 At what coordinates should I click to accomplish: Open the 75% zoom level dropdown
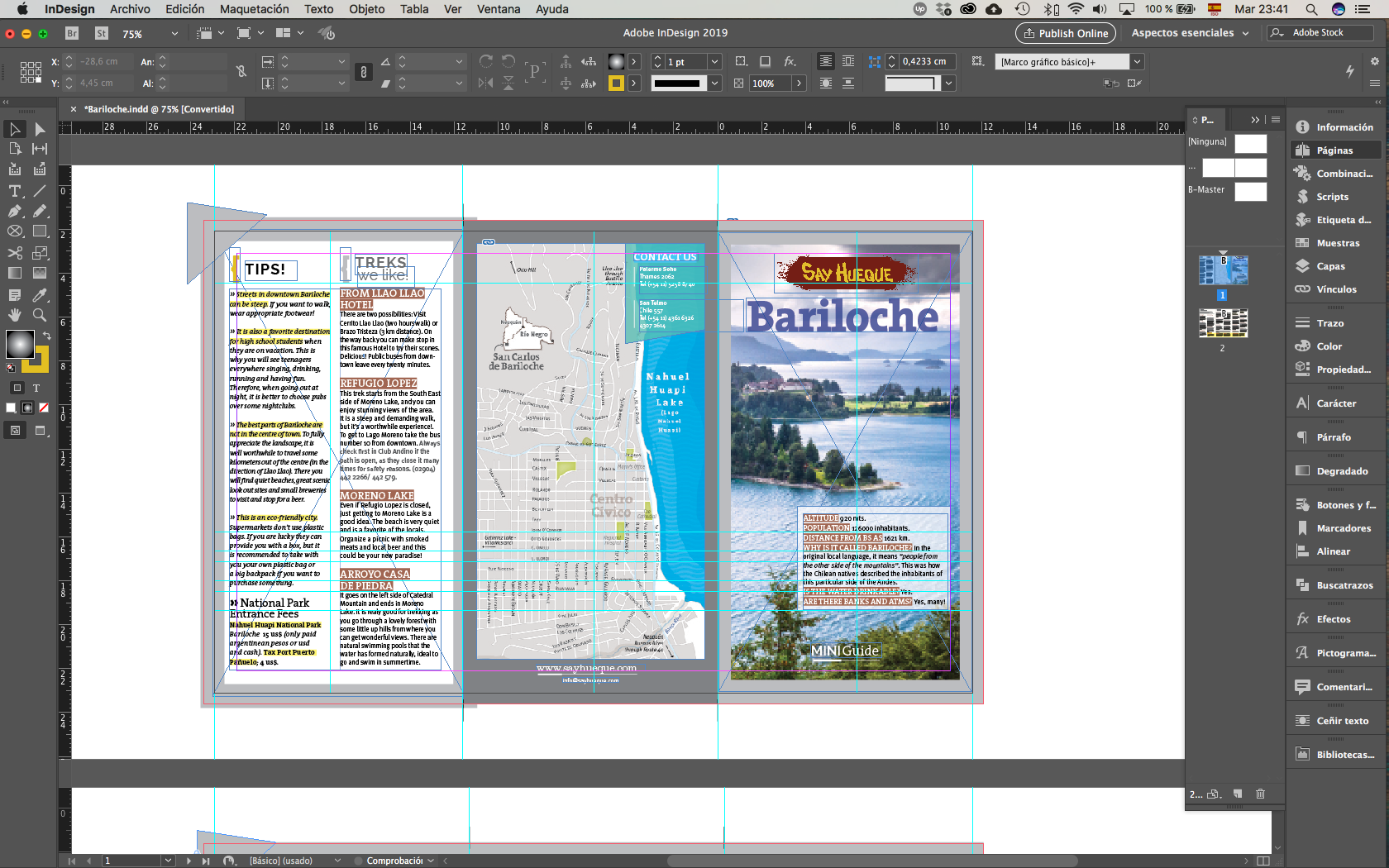pos(174,34)
